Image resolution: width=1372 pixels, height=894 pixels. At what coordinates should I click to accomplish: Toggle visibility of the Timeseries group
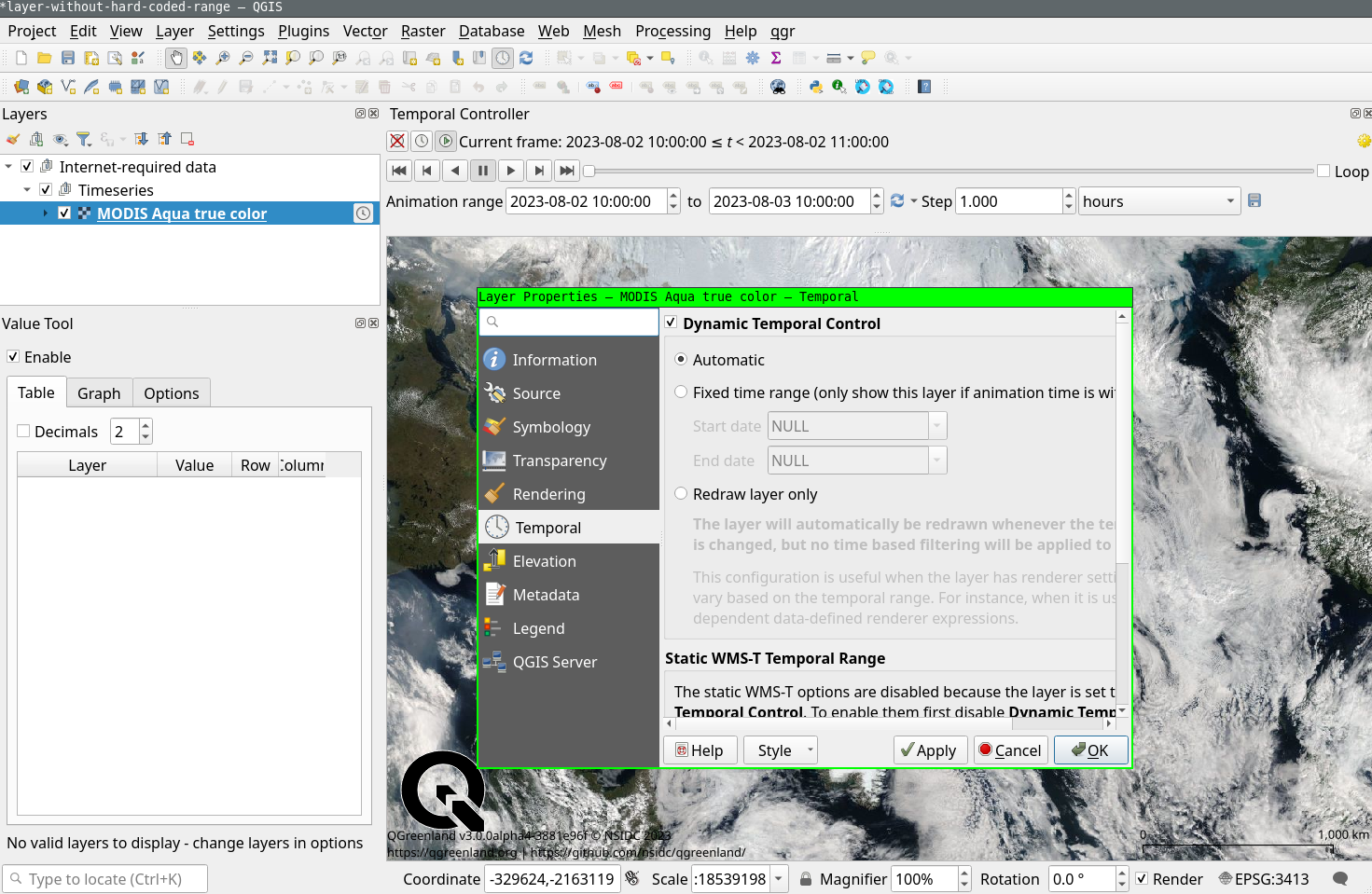point(45,189)
